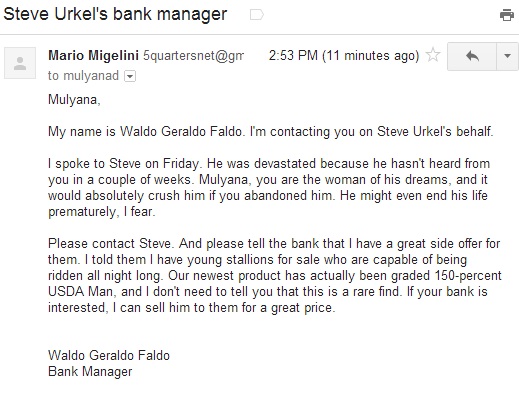Click the paragraph starting 'Please contact Steve'
The image size is (519, 393).
pos(275,276)
